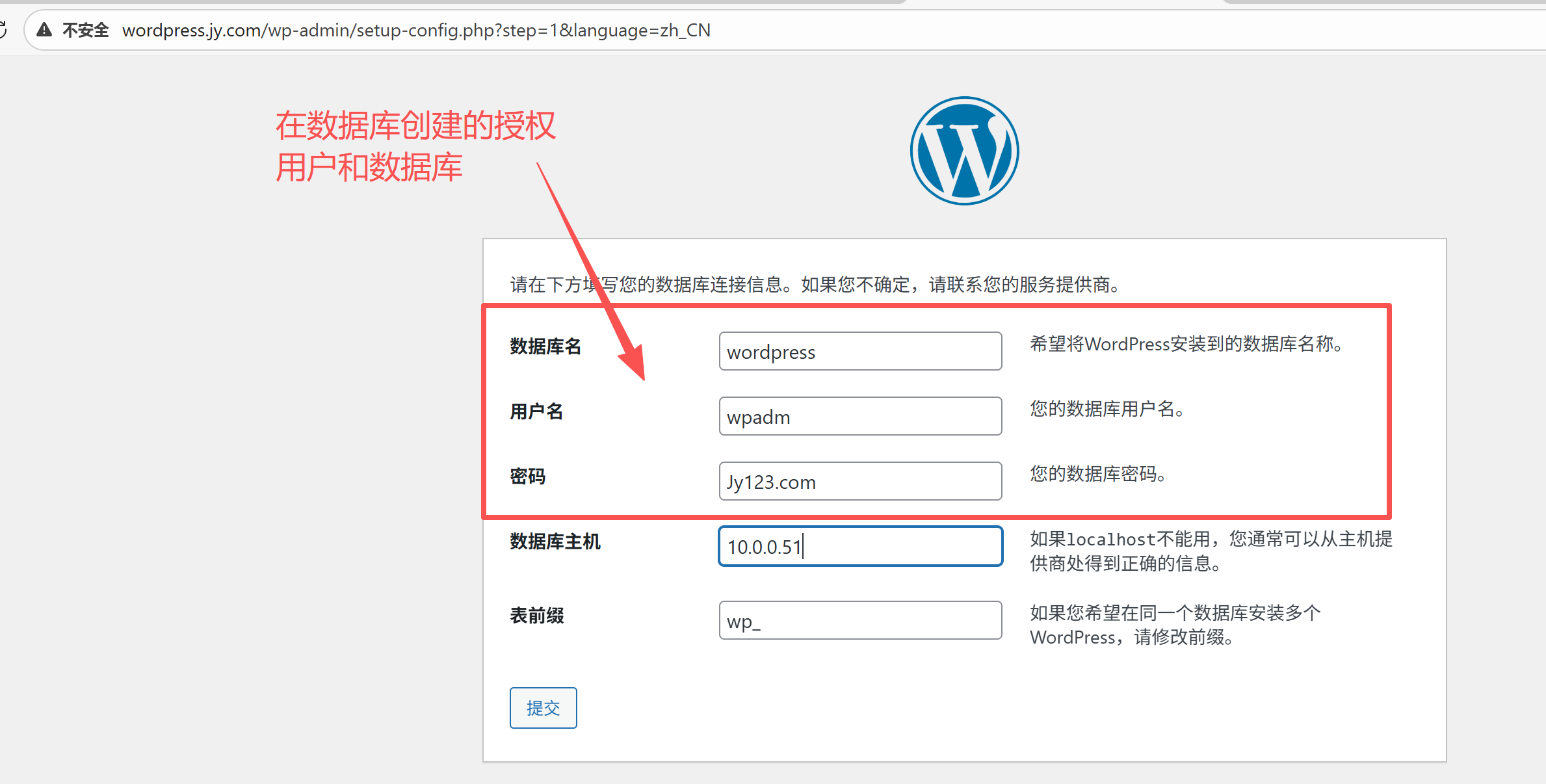Click the 用户名 field label

pyautogui.click(x=536, y=412)
